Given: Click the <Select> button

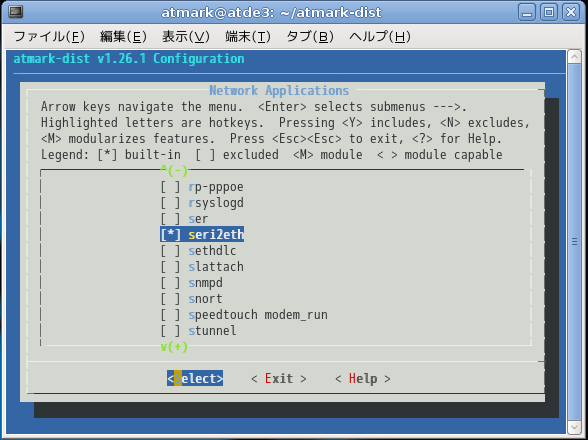Looking at the screenshot, I should coord(195,378).
